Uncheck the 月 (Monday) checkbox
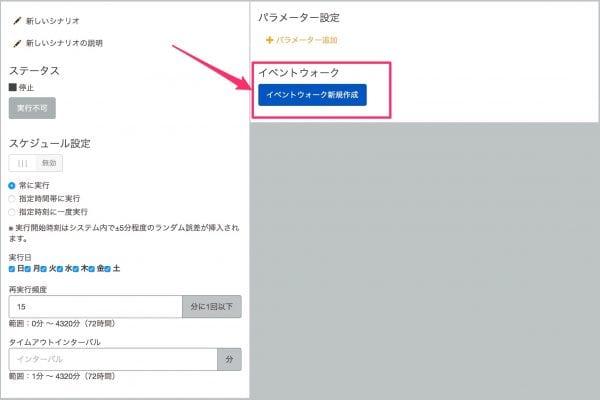600x400 pixels. click(28, 269)
